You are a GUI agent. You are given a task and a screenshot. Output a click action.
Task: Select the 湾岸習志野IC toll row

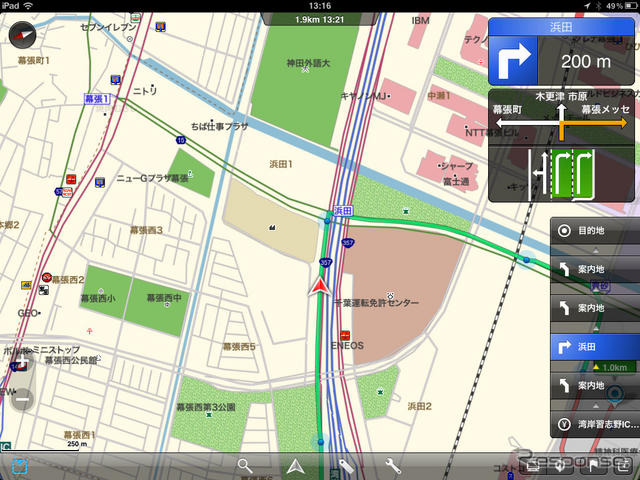point(595,424)
